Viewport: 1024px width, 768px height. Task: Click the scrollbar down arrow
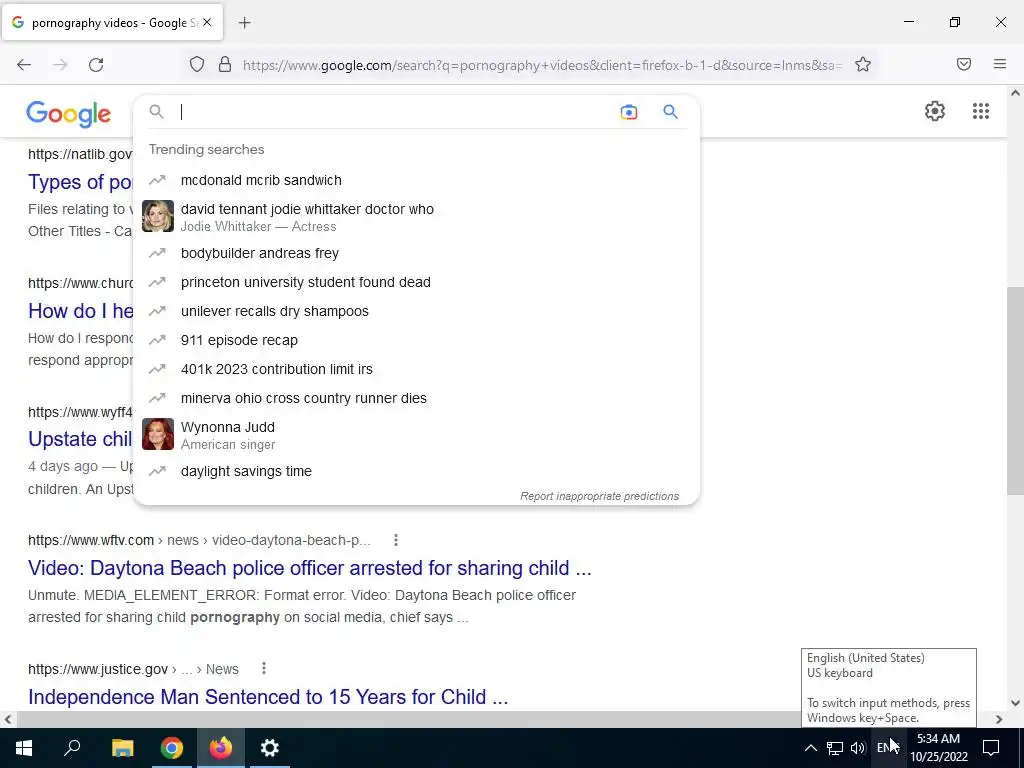click(1015, 703)
